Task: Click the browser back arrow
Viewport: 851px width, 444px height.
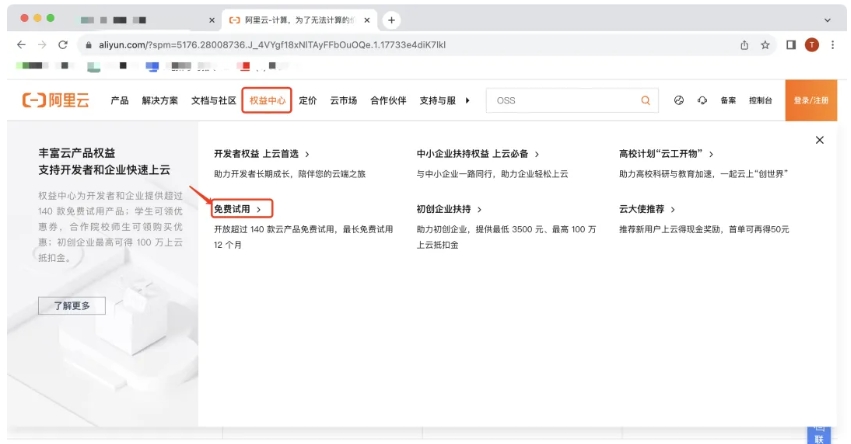Action: (x=21, y=45)
